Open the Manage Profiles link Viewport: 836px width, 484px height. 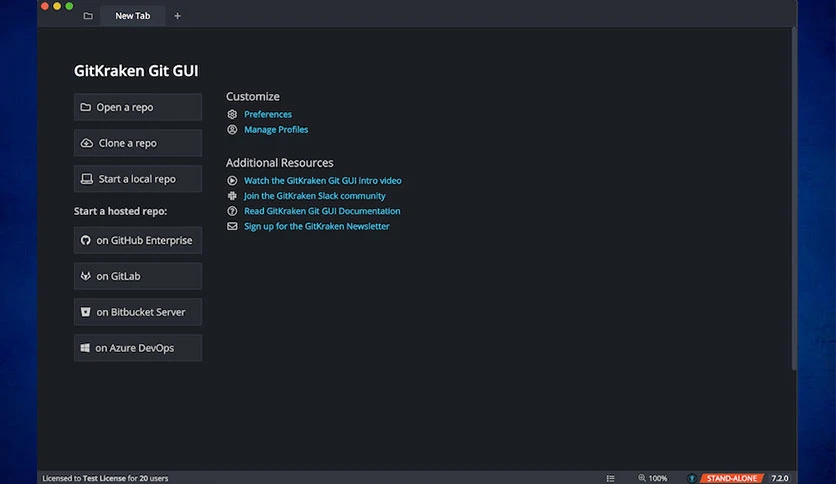[x=276, y=130]
